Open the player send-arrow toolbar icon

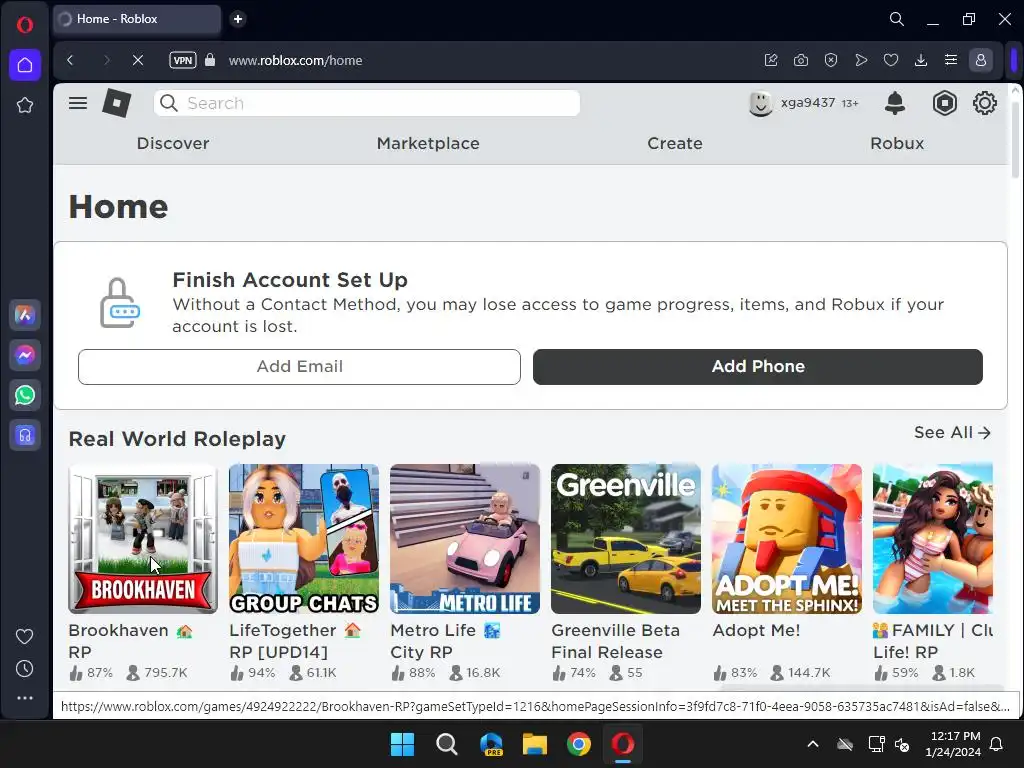pos(861,60)
